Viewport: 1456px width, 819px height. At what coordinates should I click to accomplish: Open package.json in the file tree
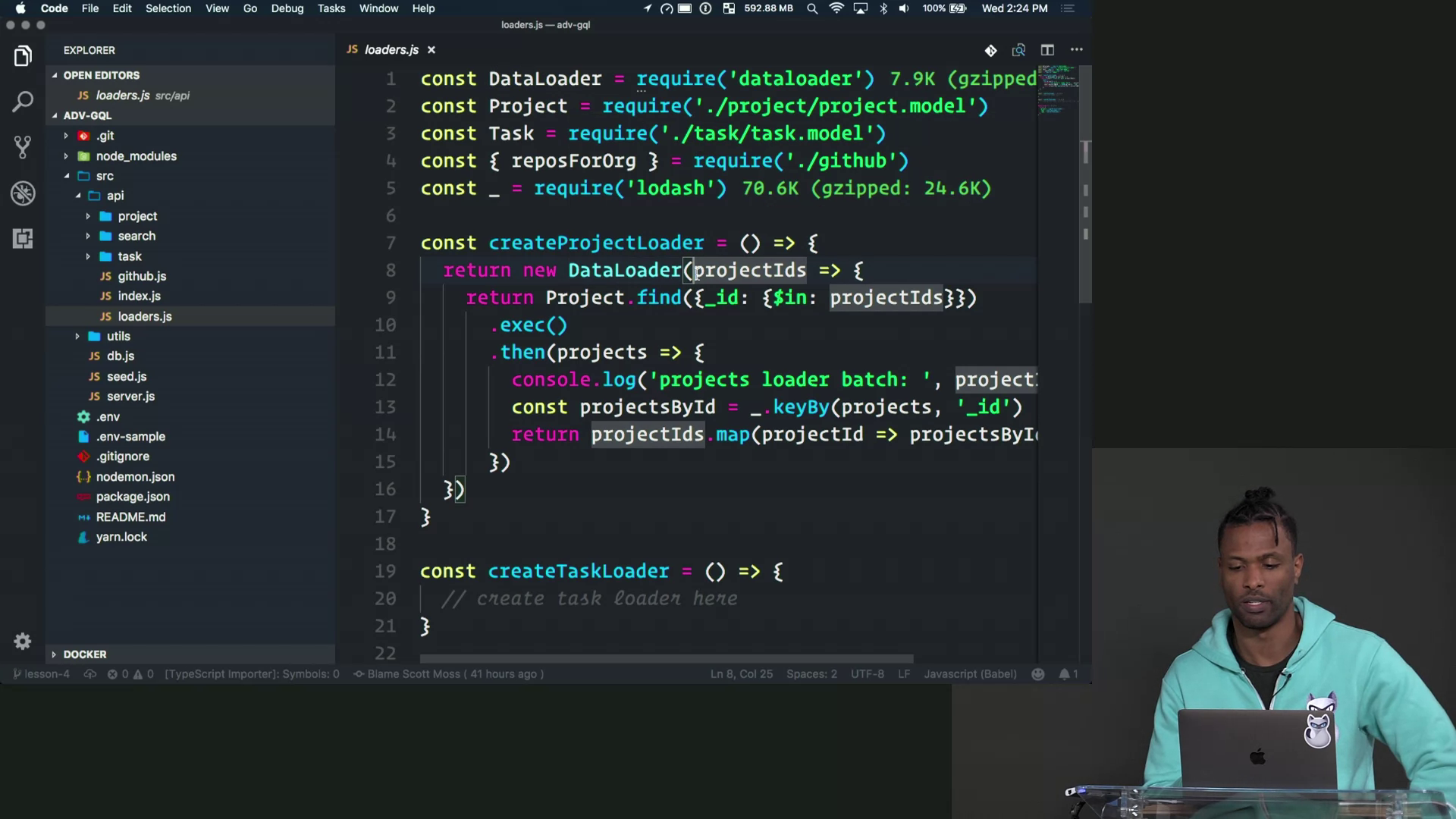190,497
